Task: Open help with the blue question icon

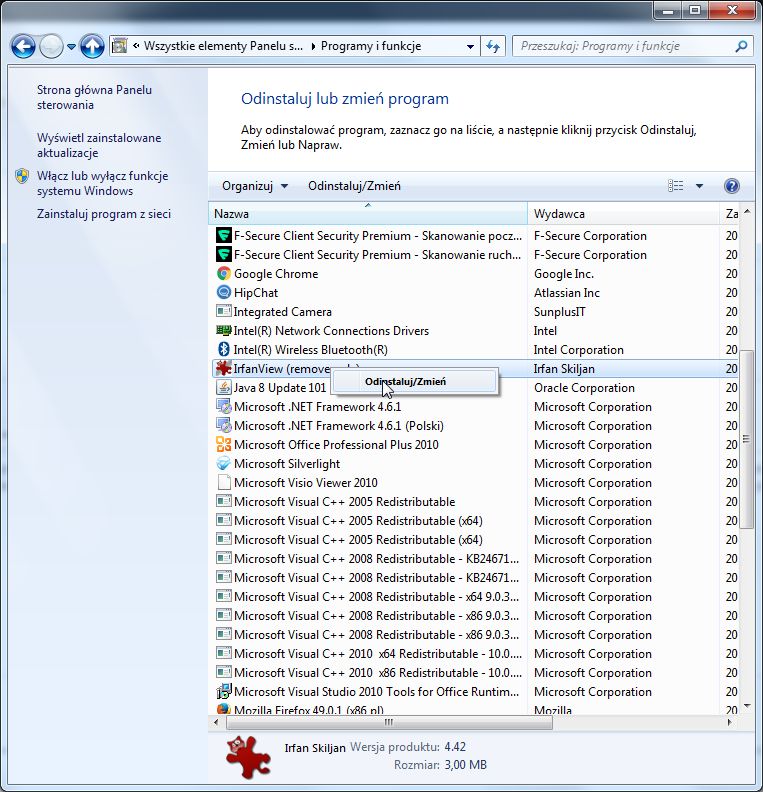Action: pos(732,186)
